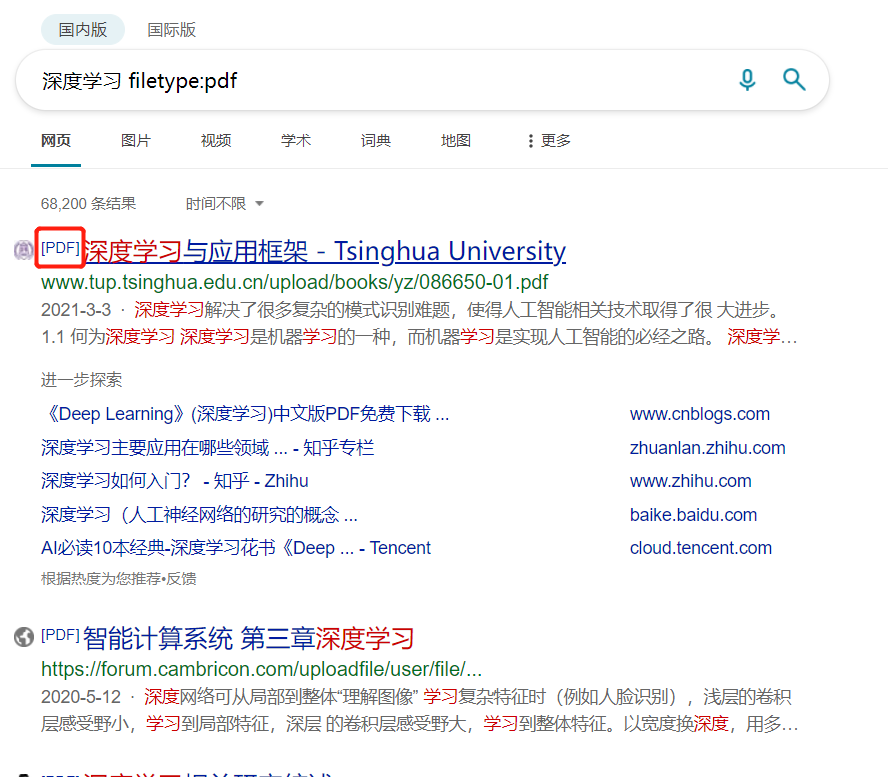Click the Tsinghua site favicon beside first result
This screenshot has width=888, height=777.
tap(23, 250)
